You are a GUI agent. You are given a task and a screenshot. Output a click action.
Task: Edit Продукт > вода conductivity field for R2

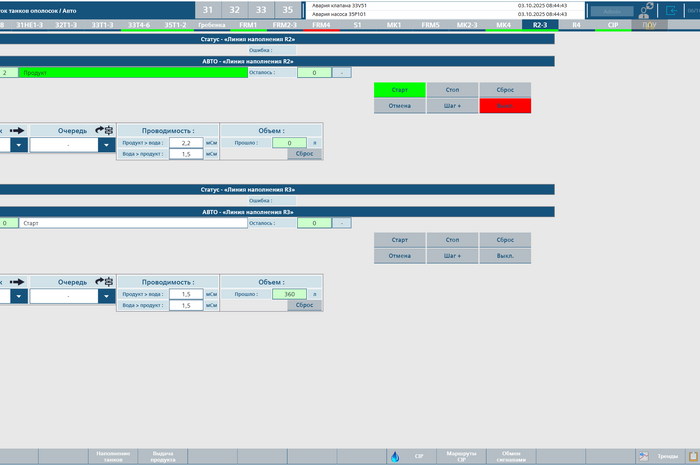(x=185, y=143)
